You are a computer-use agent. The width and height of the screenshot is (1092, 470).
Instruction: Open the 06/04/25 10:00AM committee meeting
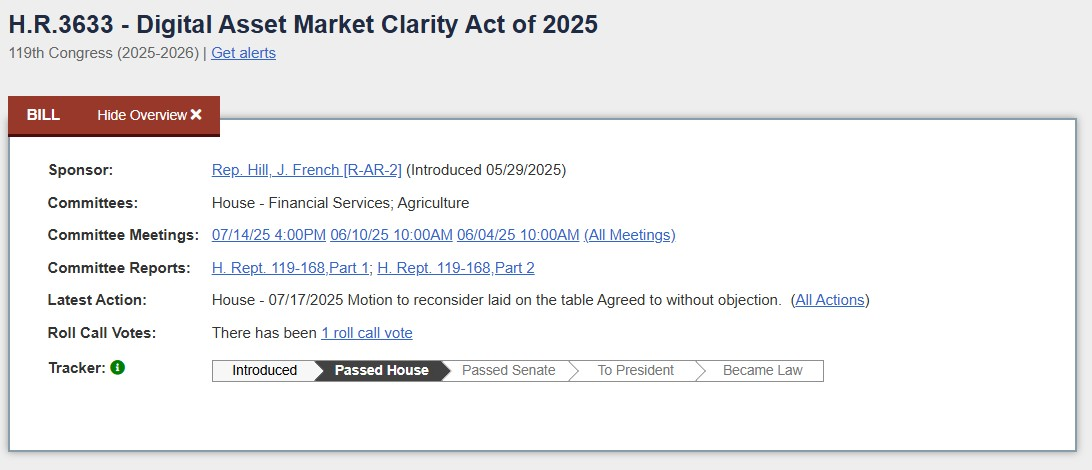[518, 235]
